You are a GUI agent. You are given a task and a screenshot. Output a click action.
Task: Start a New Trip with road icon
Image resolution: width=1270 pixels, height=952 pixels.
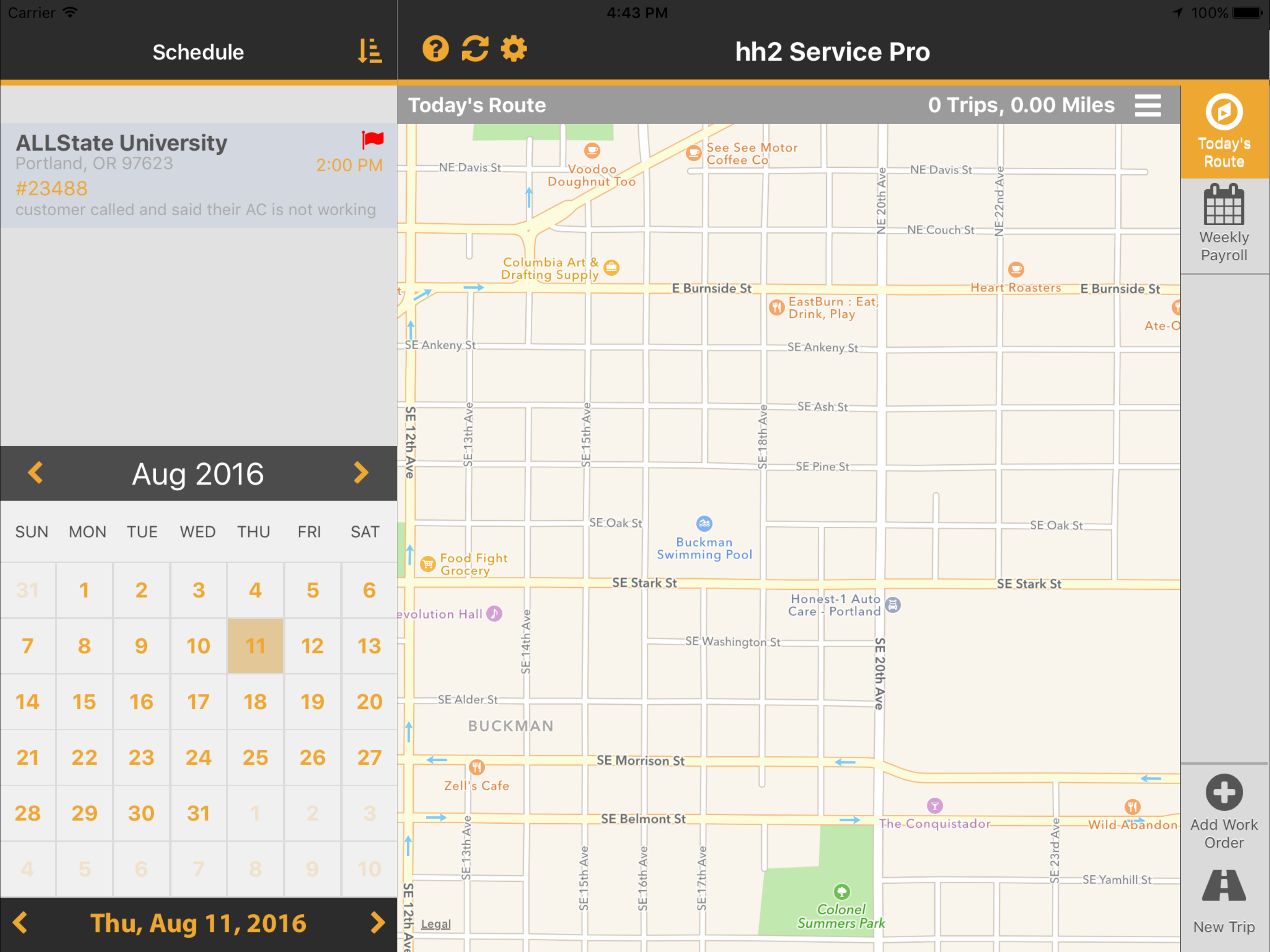1224,886
